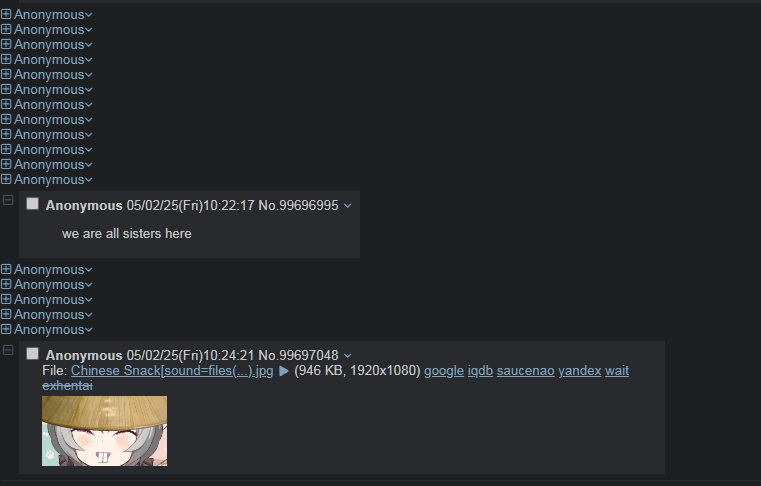Collapse the 'we are all sisters here' post
Viewport: 761px width, 486px height.
[x=8, y=200]
